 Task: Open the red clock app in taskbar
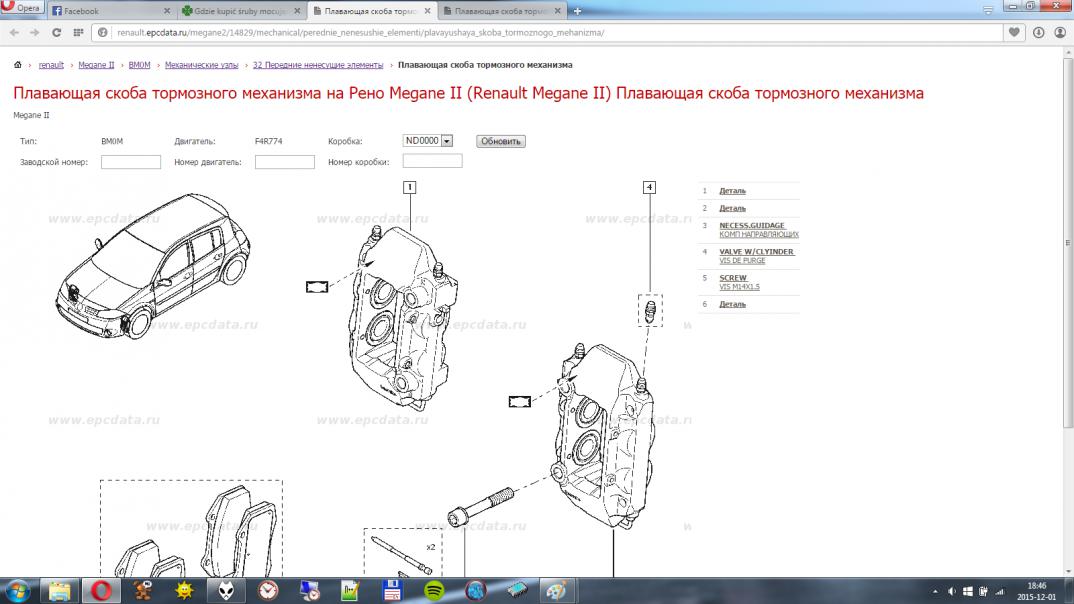click(268, 591)
